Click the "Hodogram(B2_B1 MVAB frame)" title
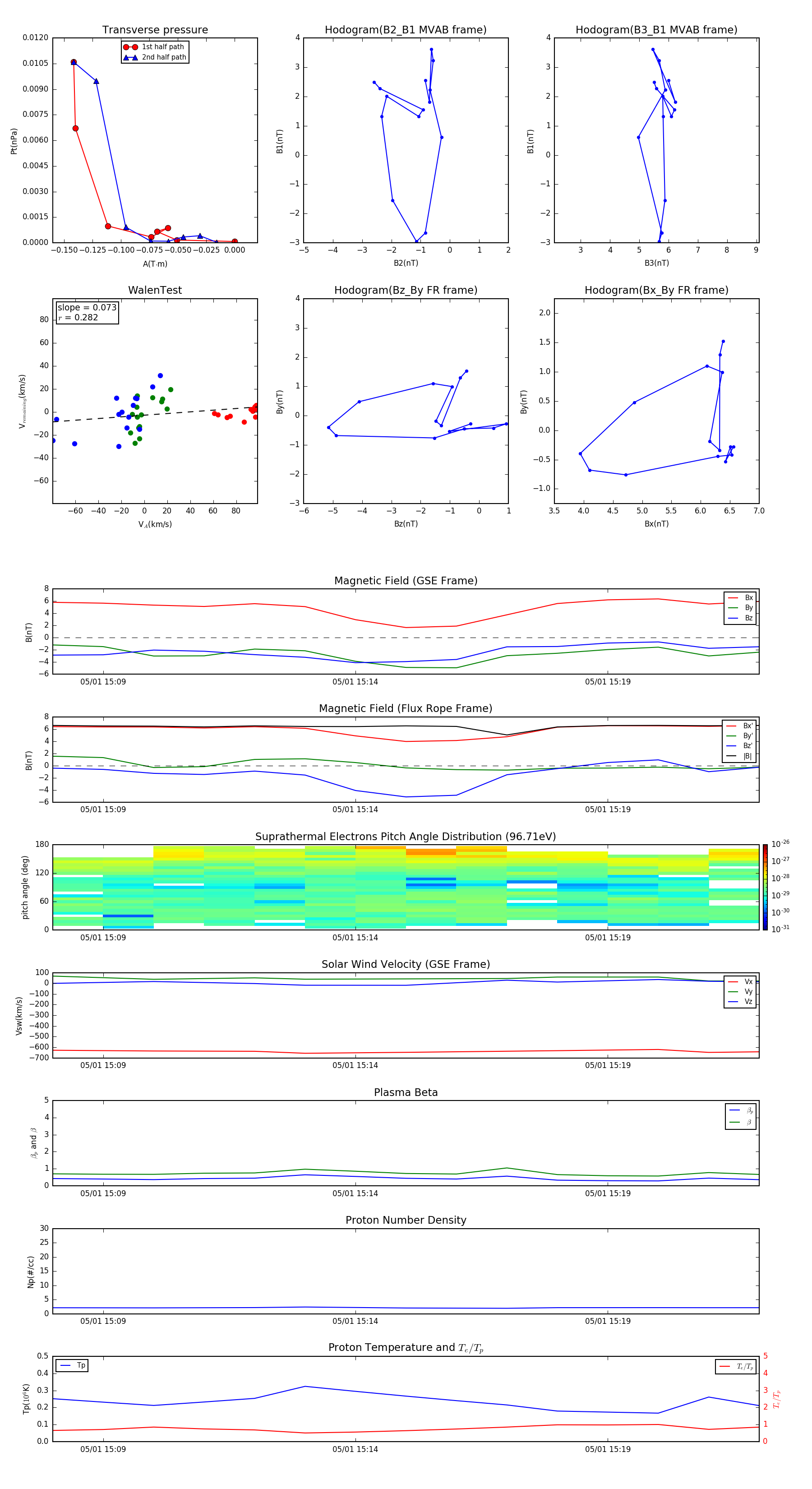The height and width of the screenshot is (1489, 812). 406,30
